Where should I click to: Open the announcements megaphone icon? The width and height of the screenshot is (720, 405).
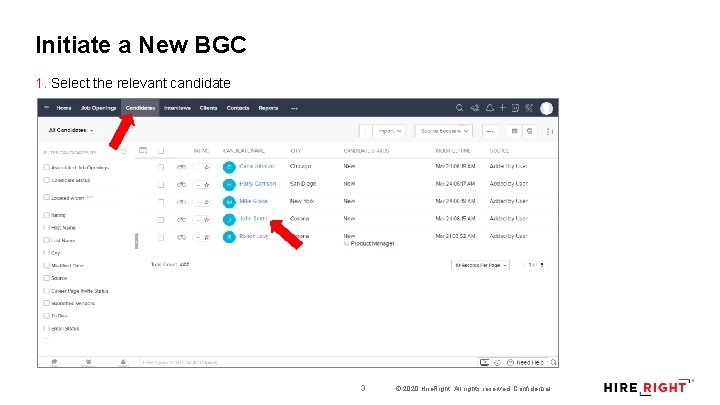coord(474,108)
